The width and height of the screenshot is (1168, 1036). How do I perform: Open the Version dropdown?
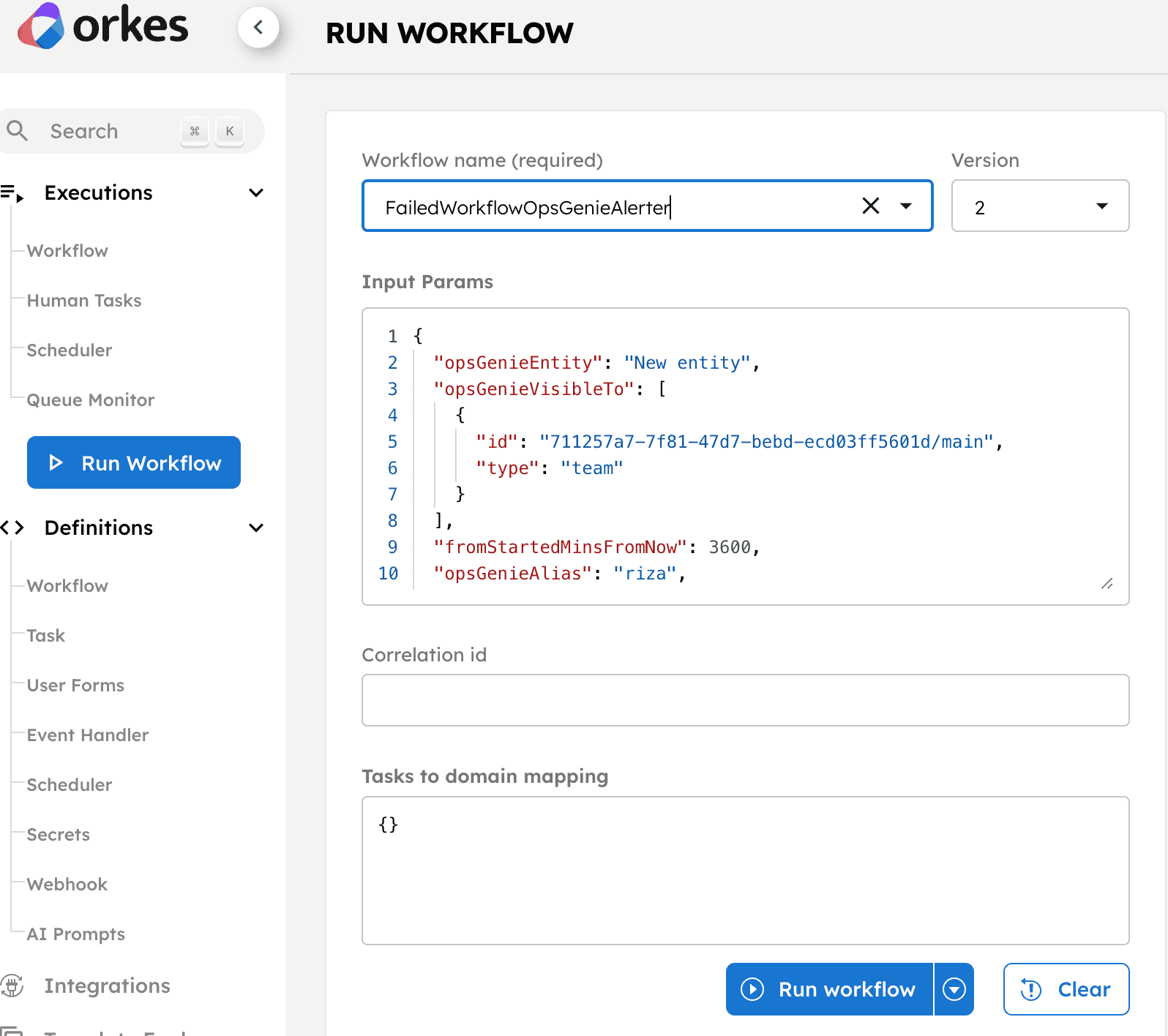(x=1040, y=206)
